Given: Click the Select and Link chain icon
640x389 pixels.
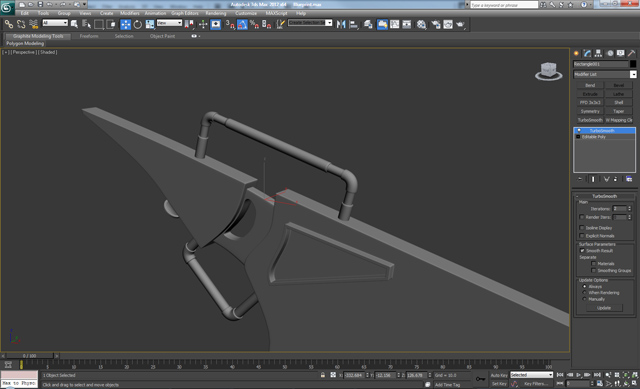Looking at the screenshot, I should 9,24.
